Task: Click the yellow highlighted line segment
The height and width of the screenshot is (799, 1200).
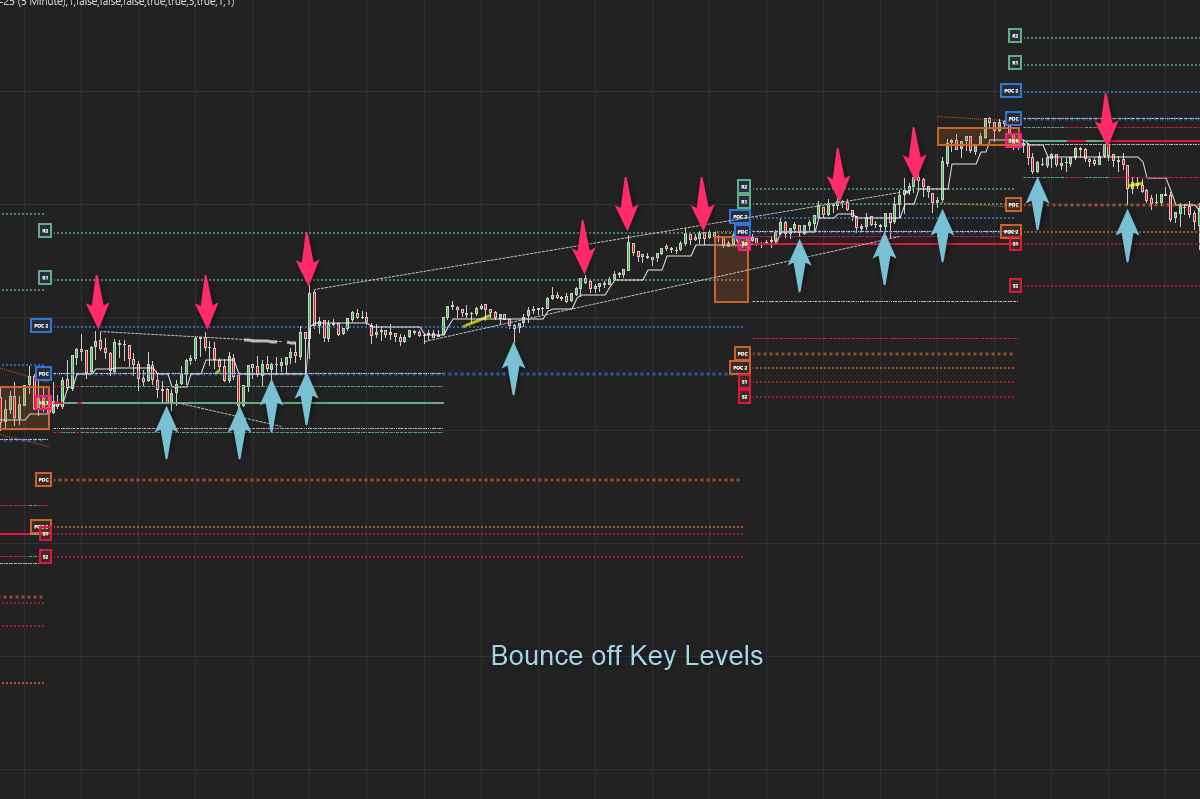Action: 476,320
